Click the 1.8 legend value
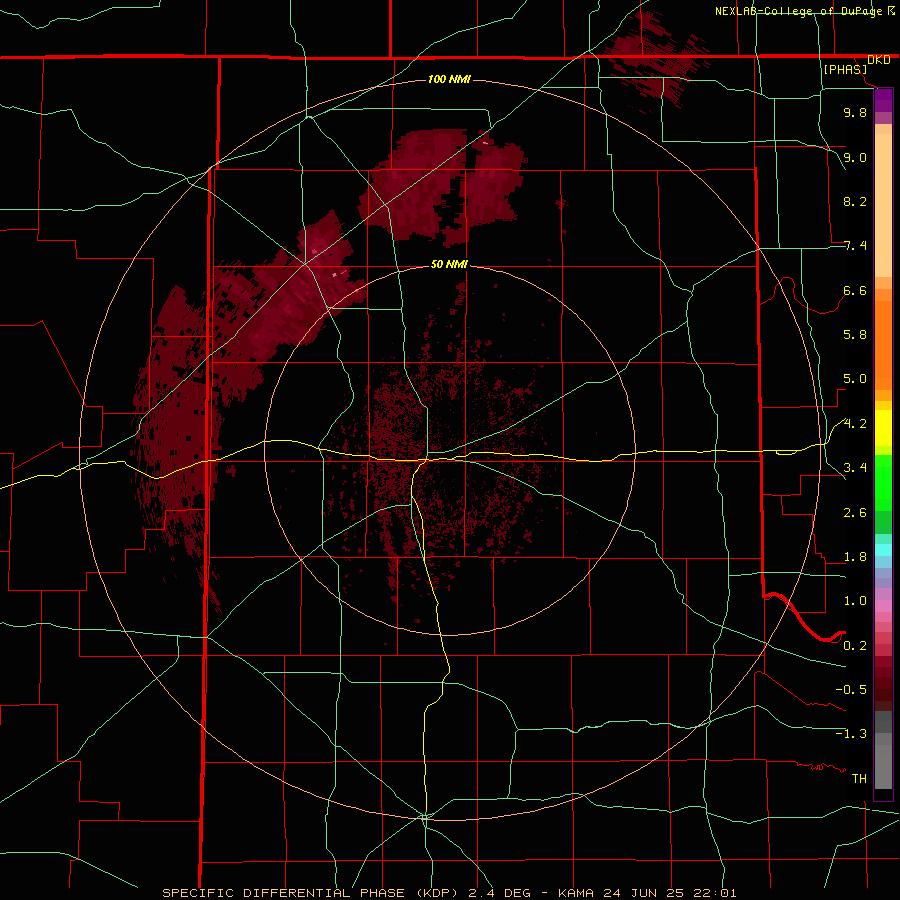 pos(855,557)
